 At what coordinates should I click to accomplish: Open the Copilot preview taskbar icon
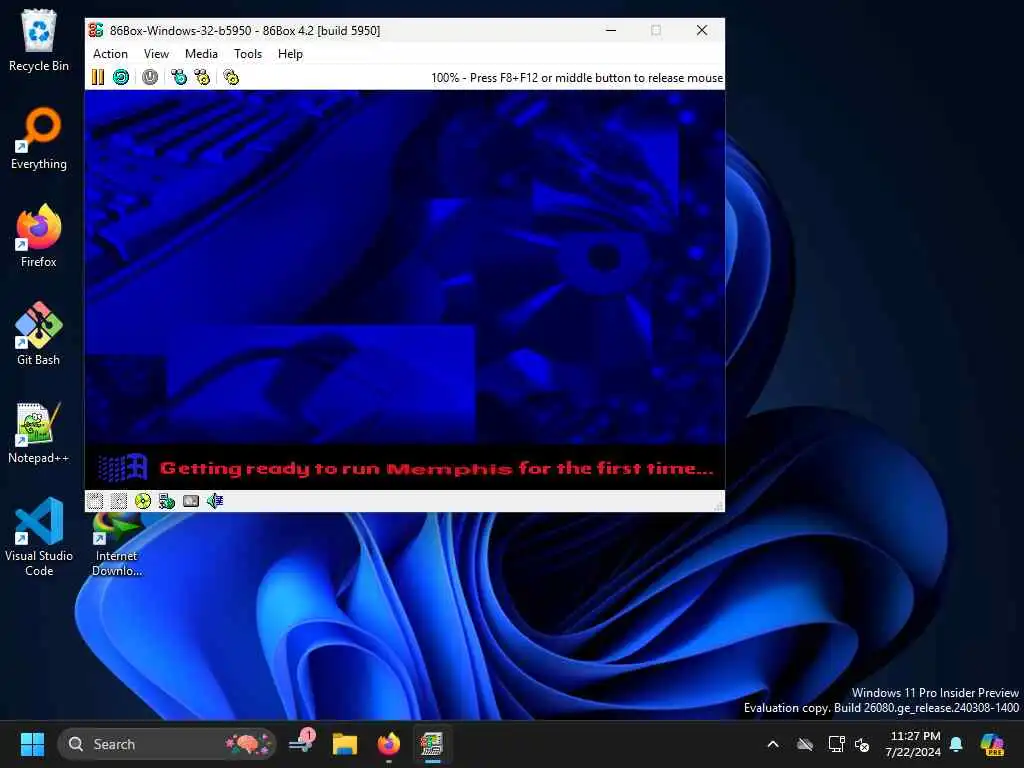coord(992,744)
